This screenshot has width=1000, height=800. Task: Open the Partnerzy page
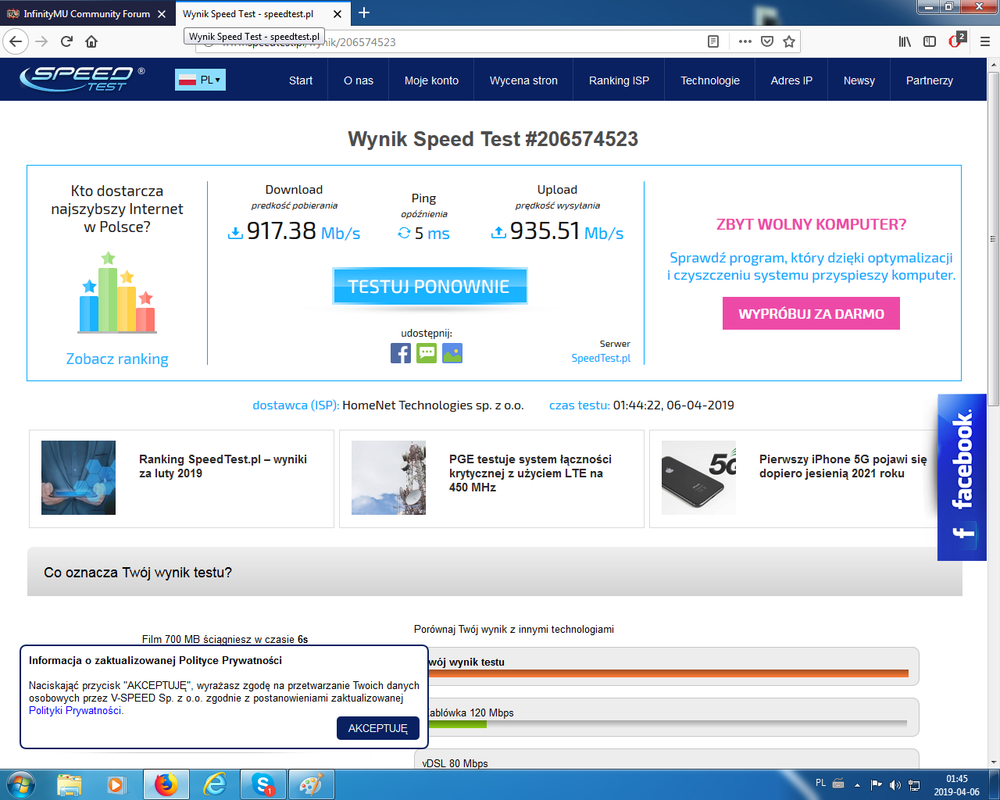(x=929, y=80)
